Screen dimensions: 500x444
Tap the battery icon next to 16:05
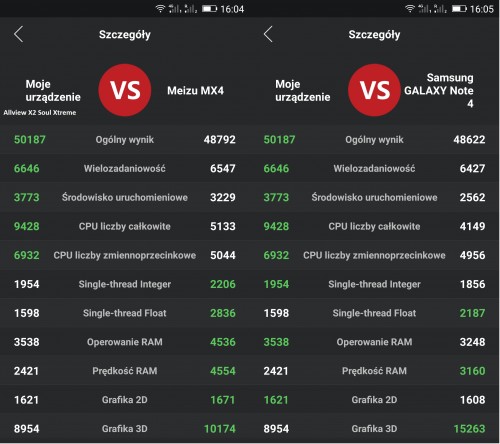tap(459, 9)
